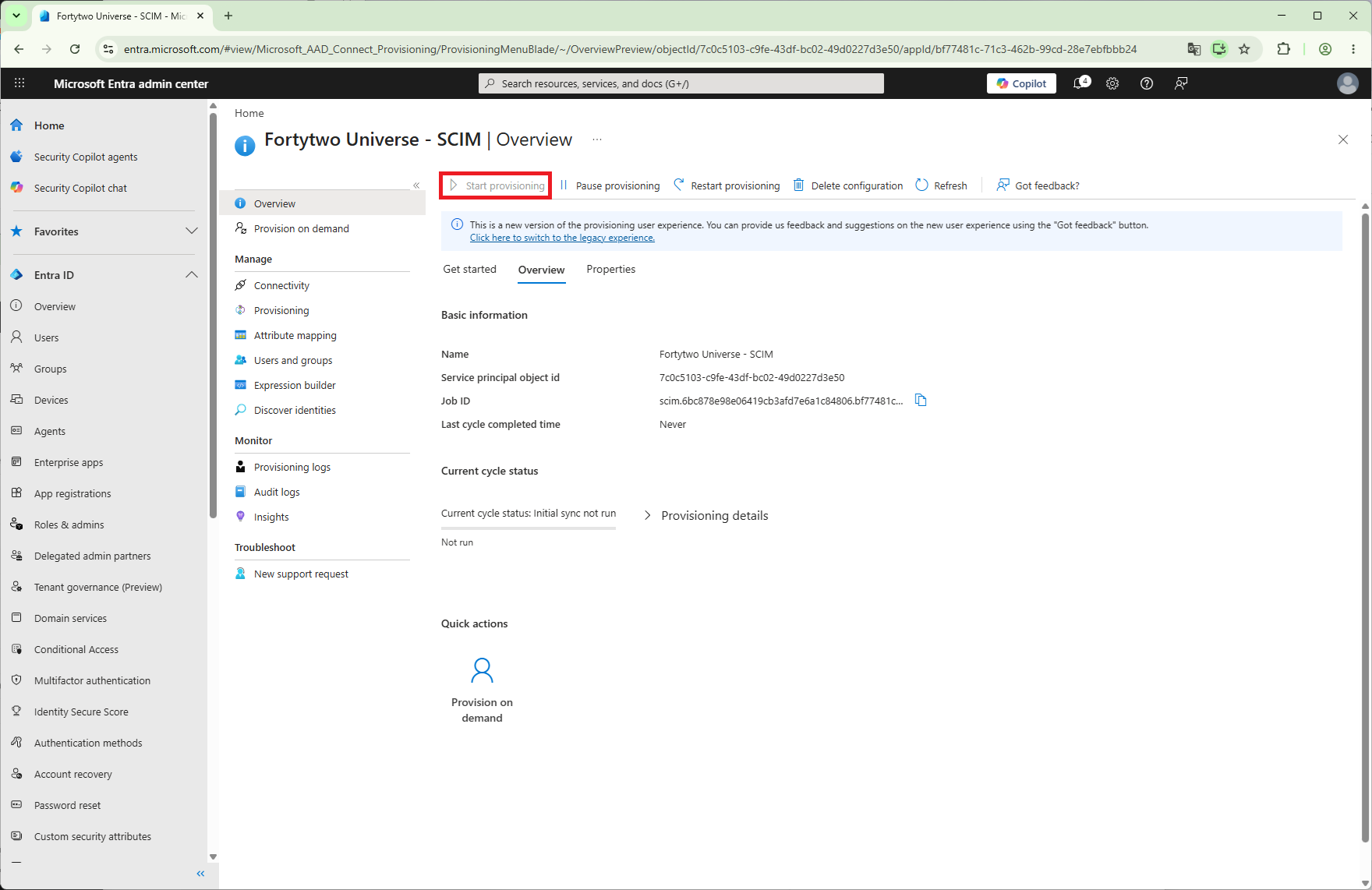Click link to switch to legacy experience

pyautogui.click(x=562, y=238)
